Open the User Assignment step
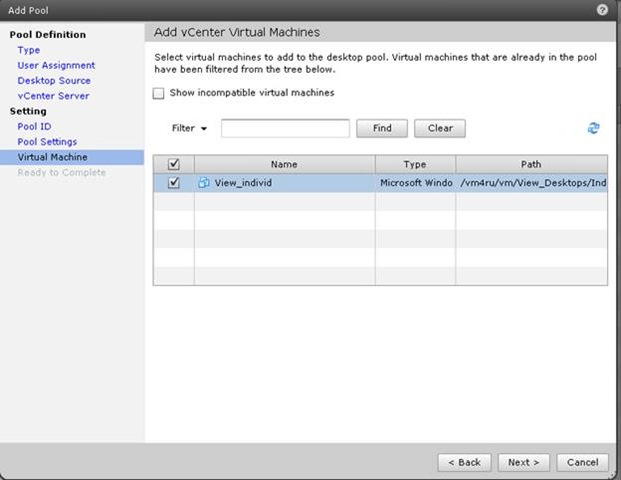The width and height of the screenshot is (621, 480). tap(56, 65)
